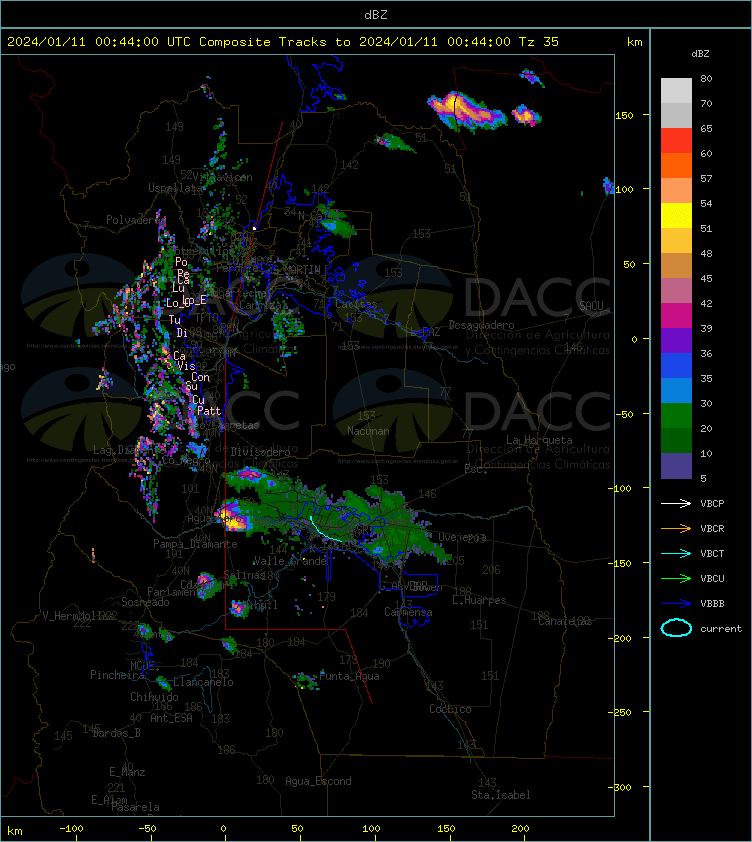Image resolution: width=752 pixels, height=842 pixels.
Task: Click the white VBCP arrow icon
Action: 676,503
